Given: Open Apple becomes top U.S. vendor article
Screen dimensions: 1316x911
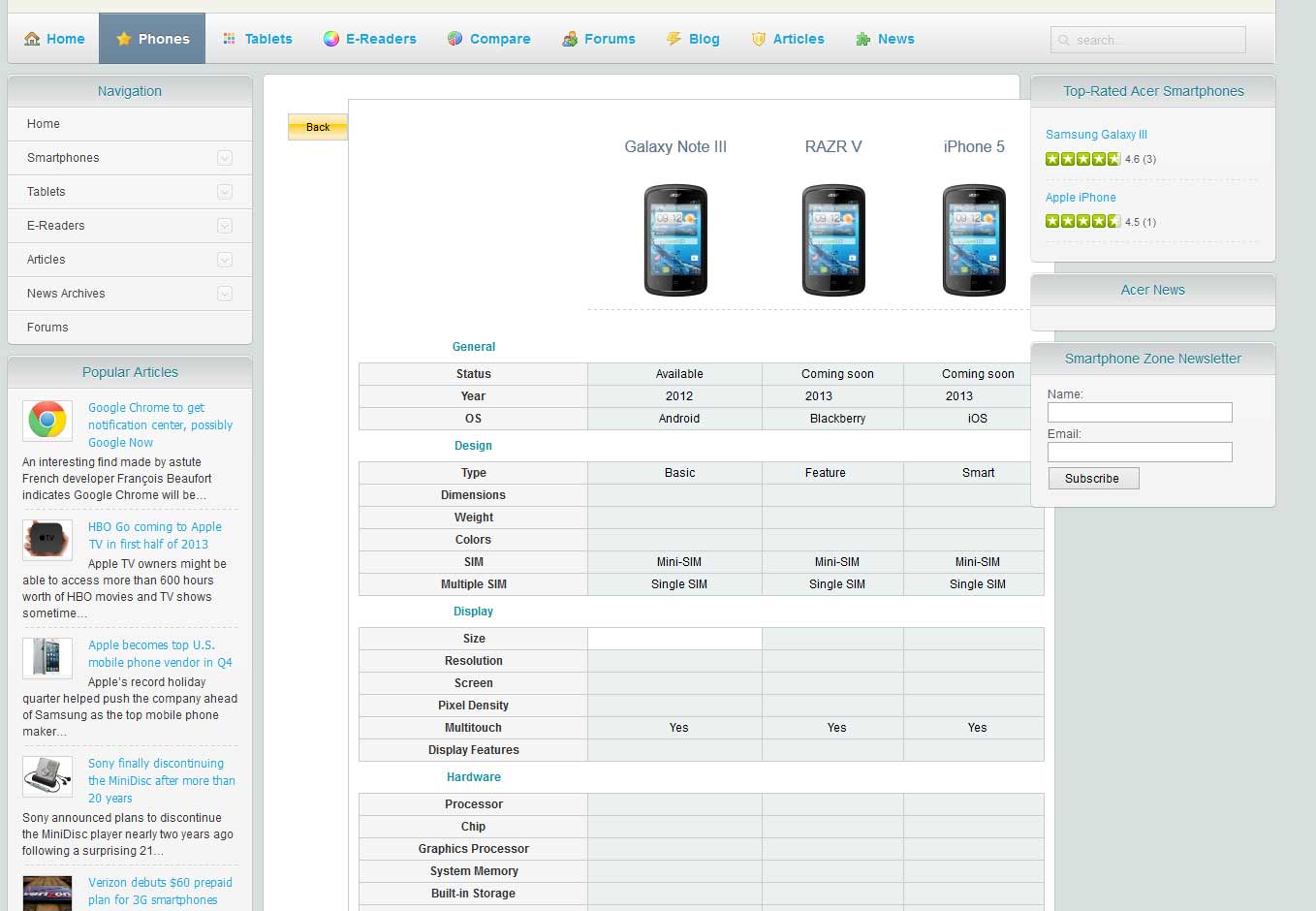Looking at the screenshot, I should click(160, 654).
